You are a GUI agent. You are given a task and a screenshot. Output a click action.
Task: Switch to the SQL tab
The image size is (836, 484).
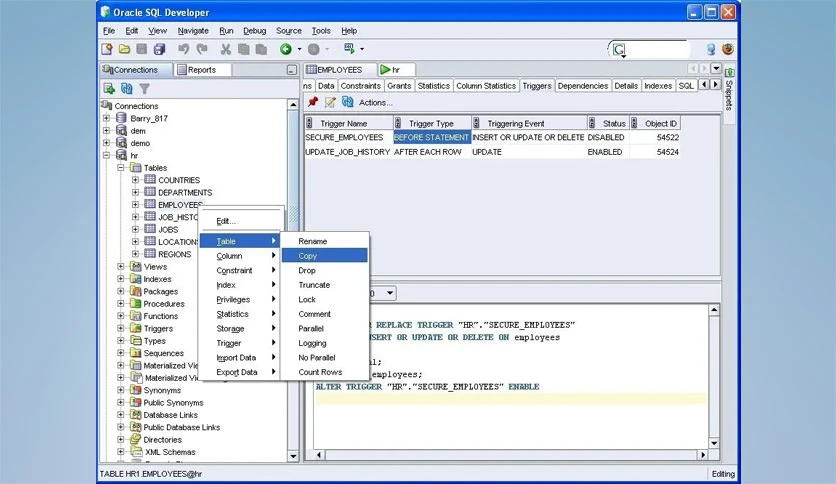pos(686,86)
